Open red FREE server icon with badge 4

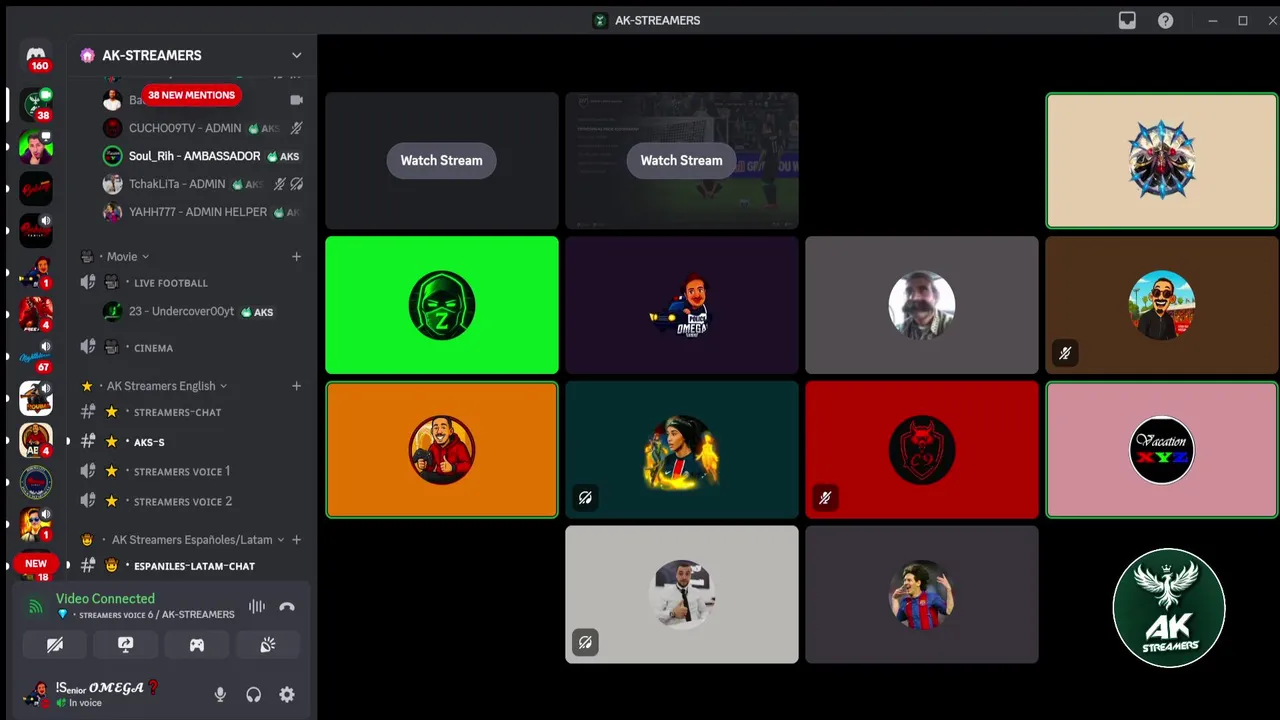point(36,314)
